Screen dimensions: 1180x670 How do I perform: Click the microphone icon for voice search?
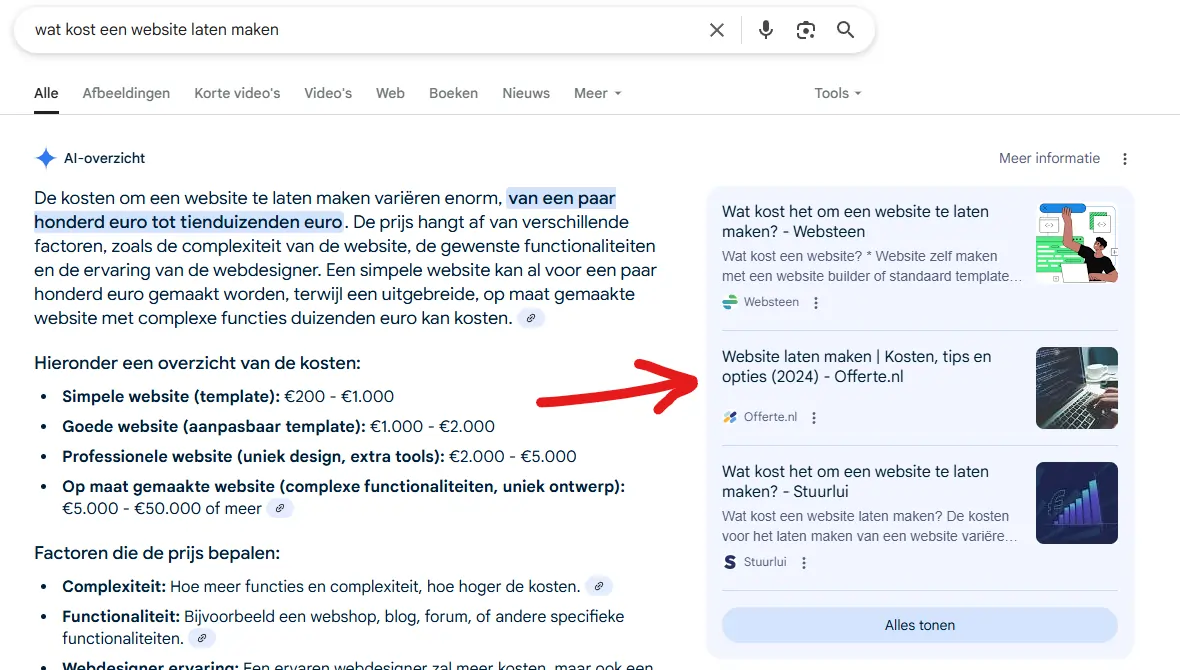(765, 30)
